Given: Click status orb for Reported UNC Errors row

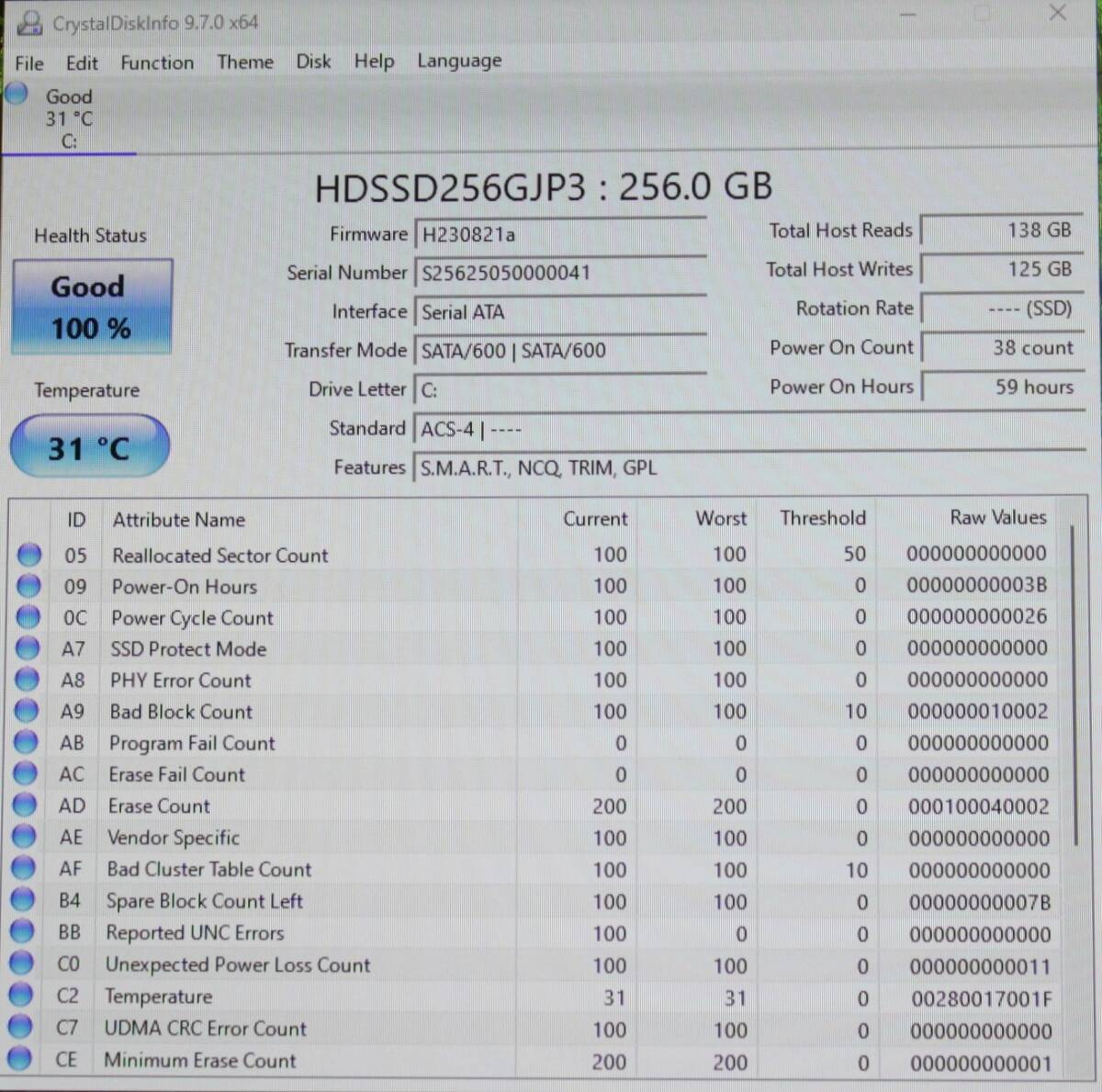Looking at the screenshot, I should (22, 931).
